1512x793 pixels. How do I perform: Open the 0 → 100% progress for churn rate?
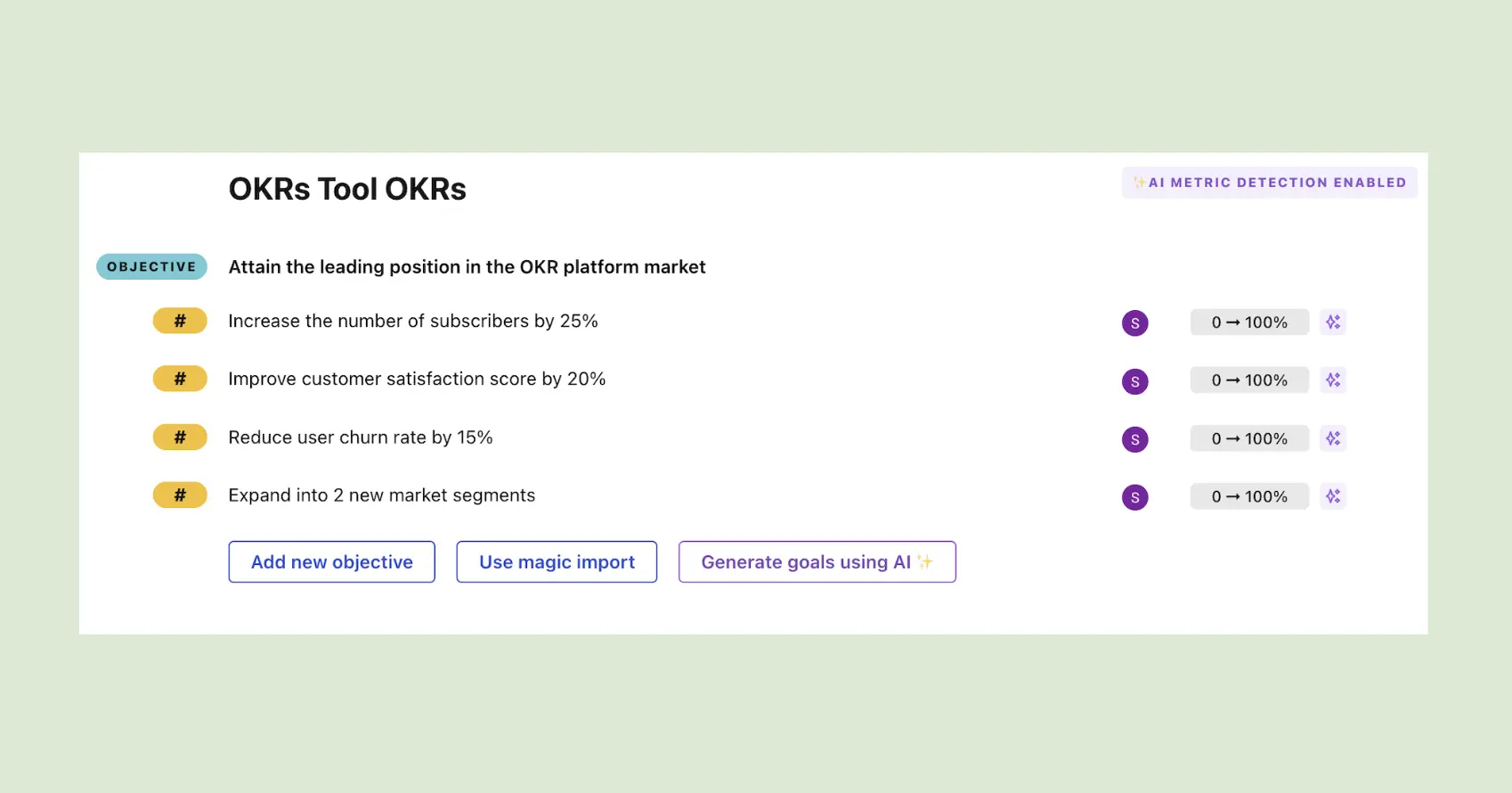click(x=1248, y=438)
